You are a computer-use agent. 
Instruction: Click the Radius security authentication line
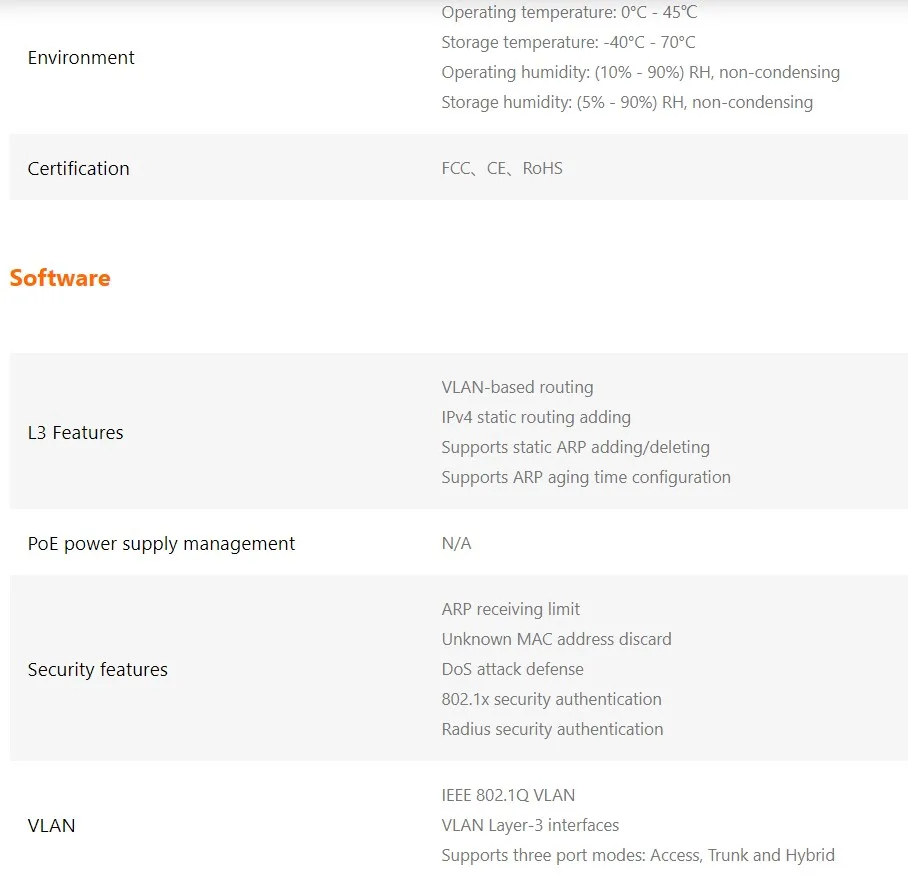(552, 730)
